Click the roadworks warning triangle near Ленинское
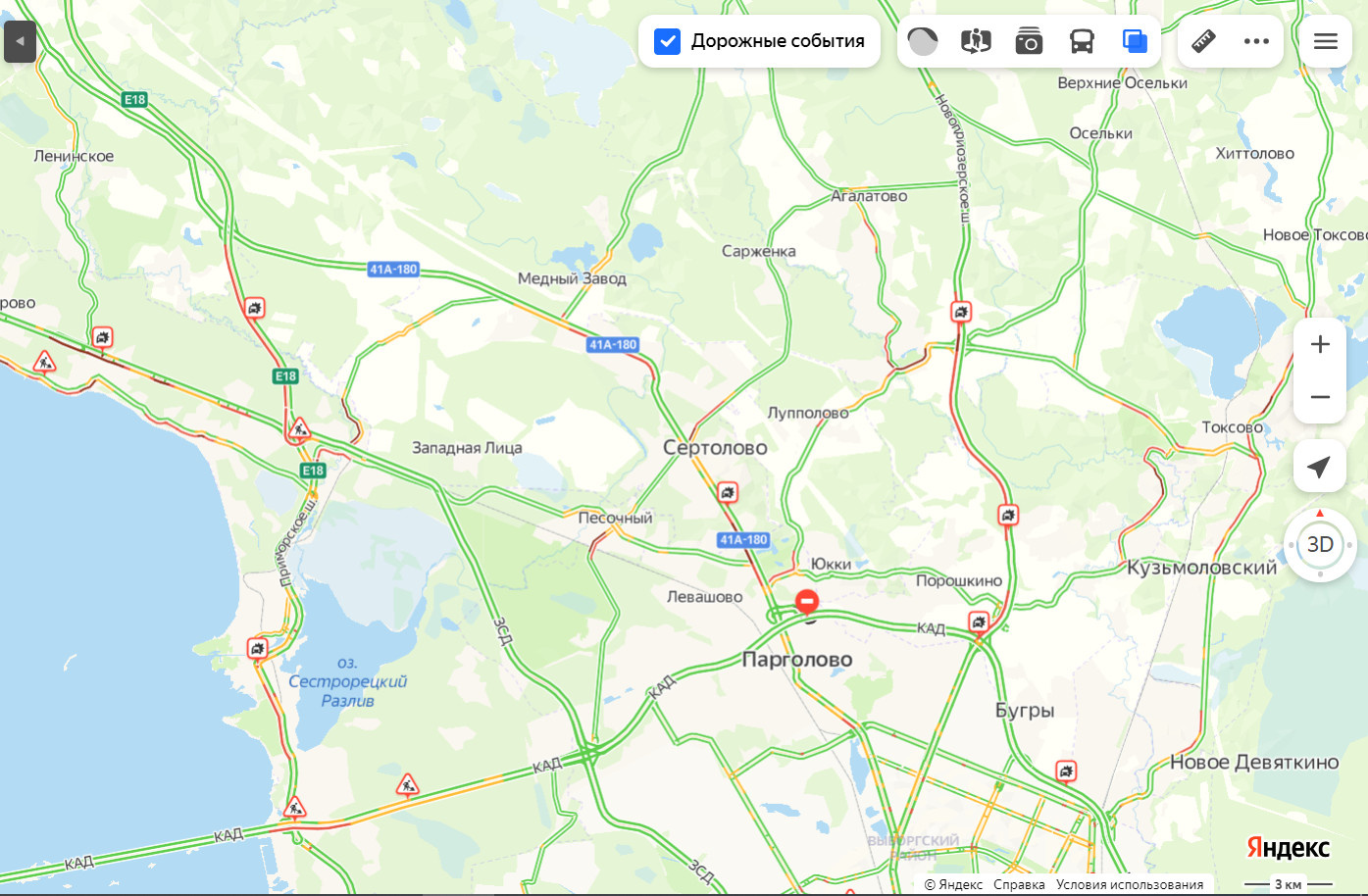Viewport: 1368px width, 896px height. click(x=44, y=363)
